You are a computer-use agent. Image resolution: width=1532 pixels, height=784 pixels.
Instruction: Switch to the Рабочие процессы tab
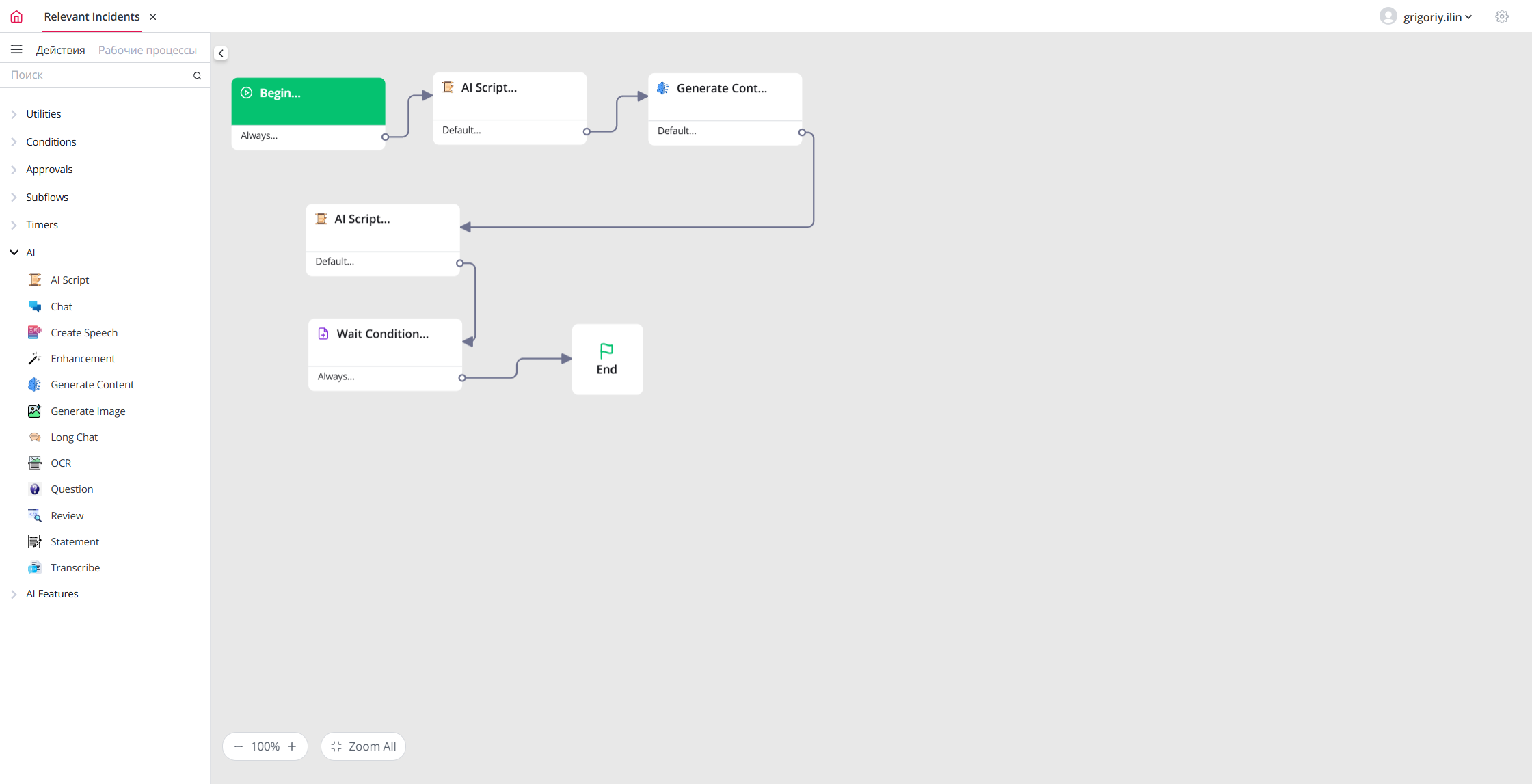coord(147,50)
